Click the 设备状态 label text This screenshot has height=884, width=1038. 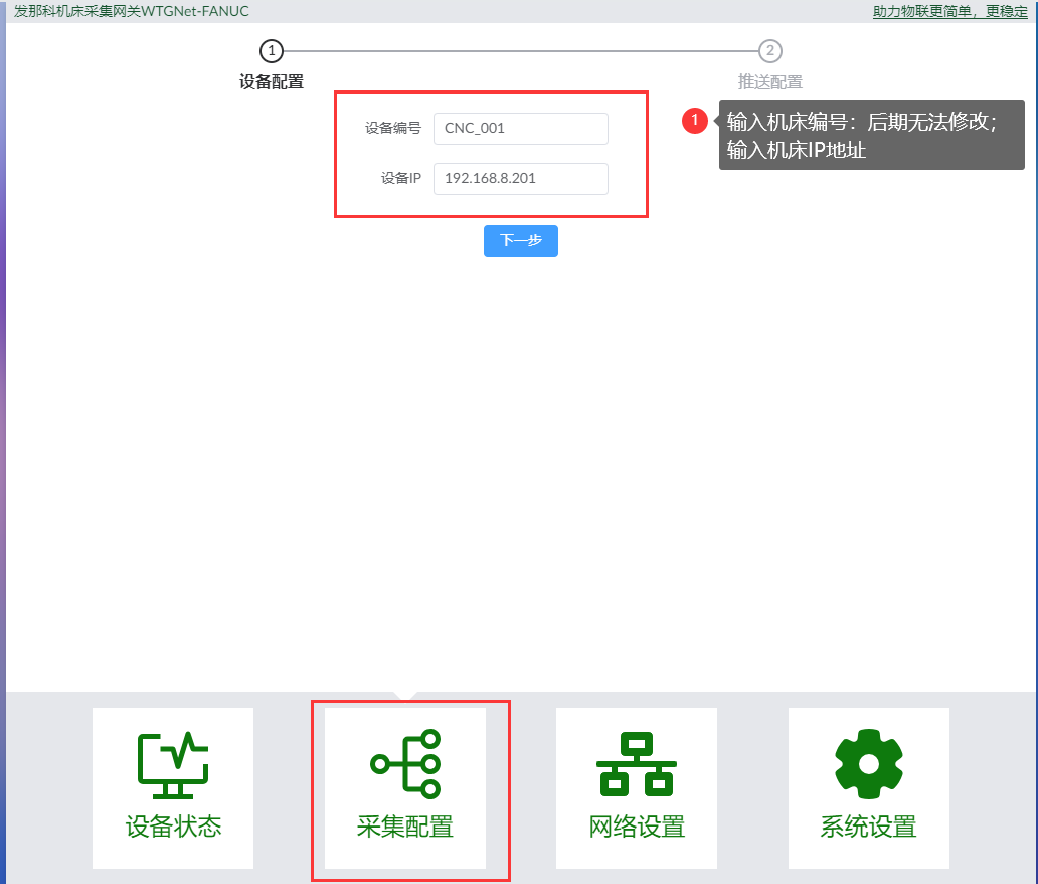[x=173, y=826]
